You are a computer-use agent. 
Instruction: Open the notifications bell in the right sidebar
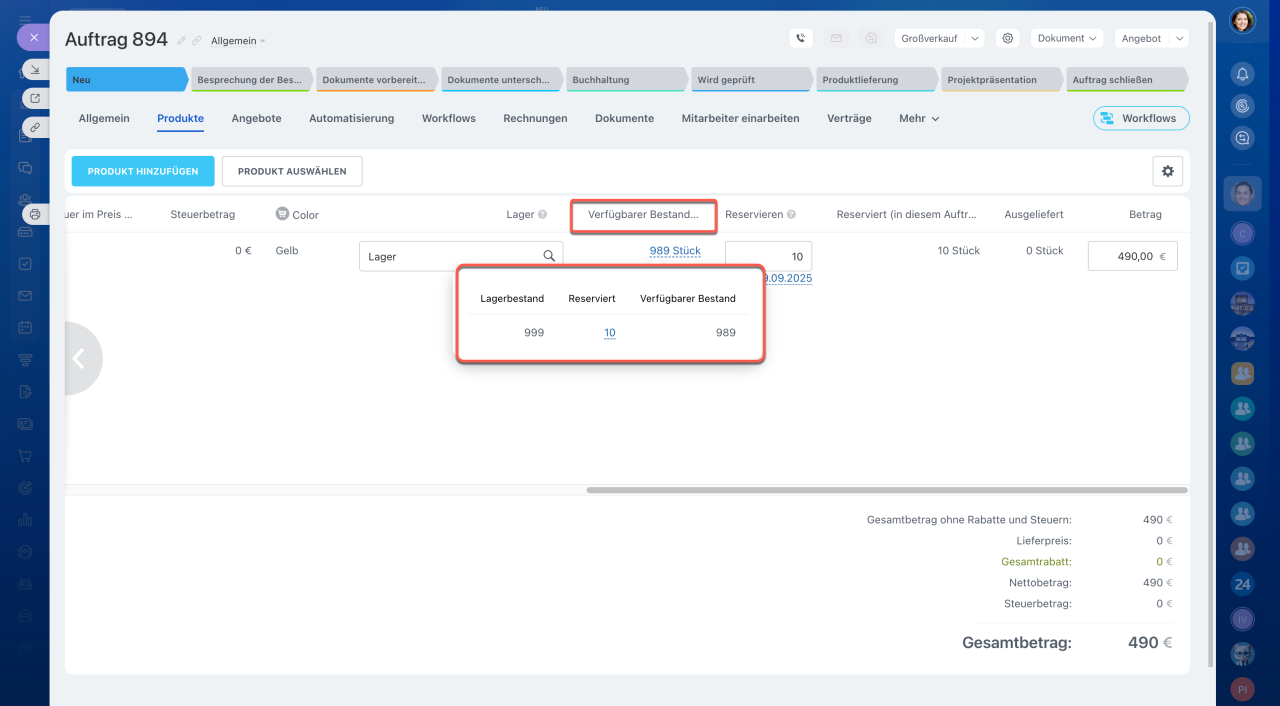1242,74
